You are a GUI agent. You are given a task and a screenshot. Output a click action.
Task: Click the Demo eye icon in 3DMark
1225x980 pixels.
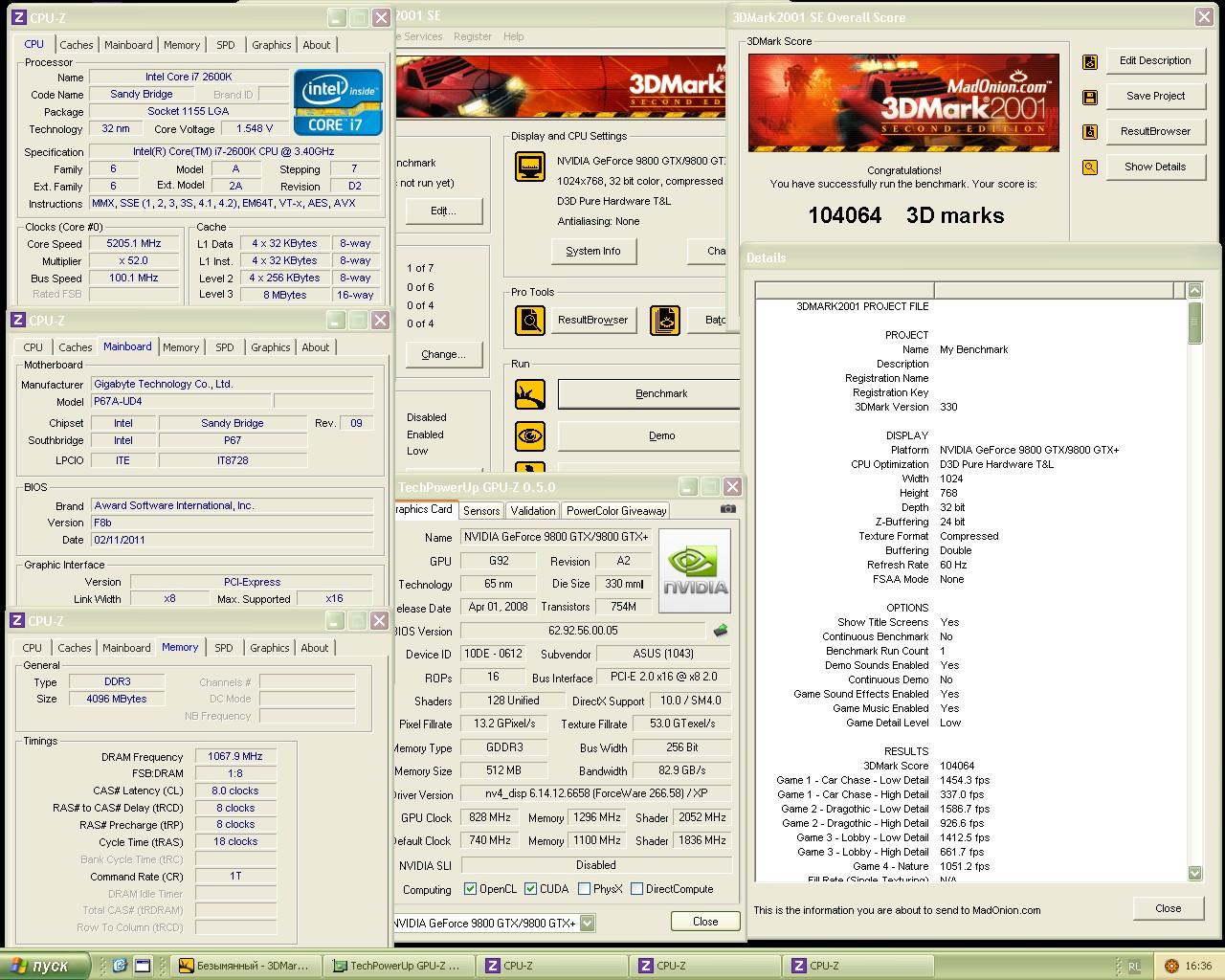pos(529,436)
